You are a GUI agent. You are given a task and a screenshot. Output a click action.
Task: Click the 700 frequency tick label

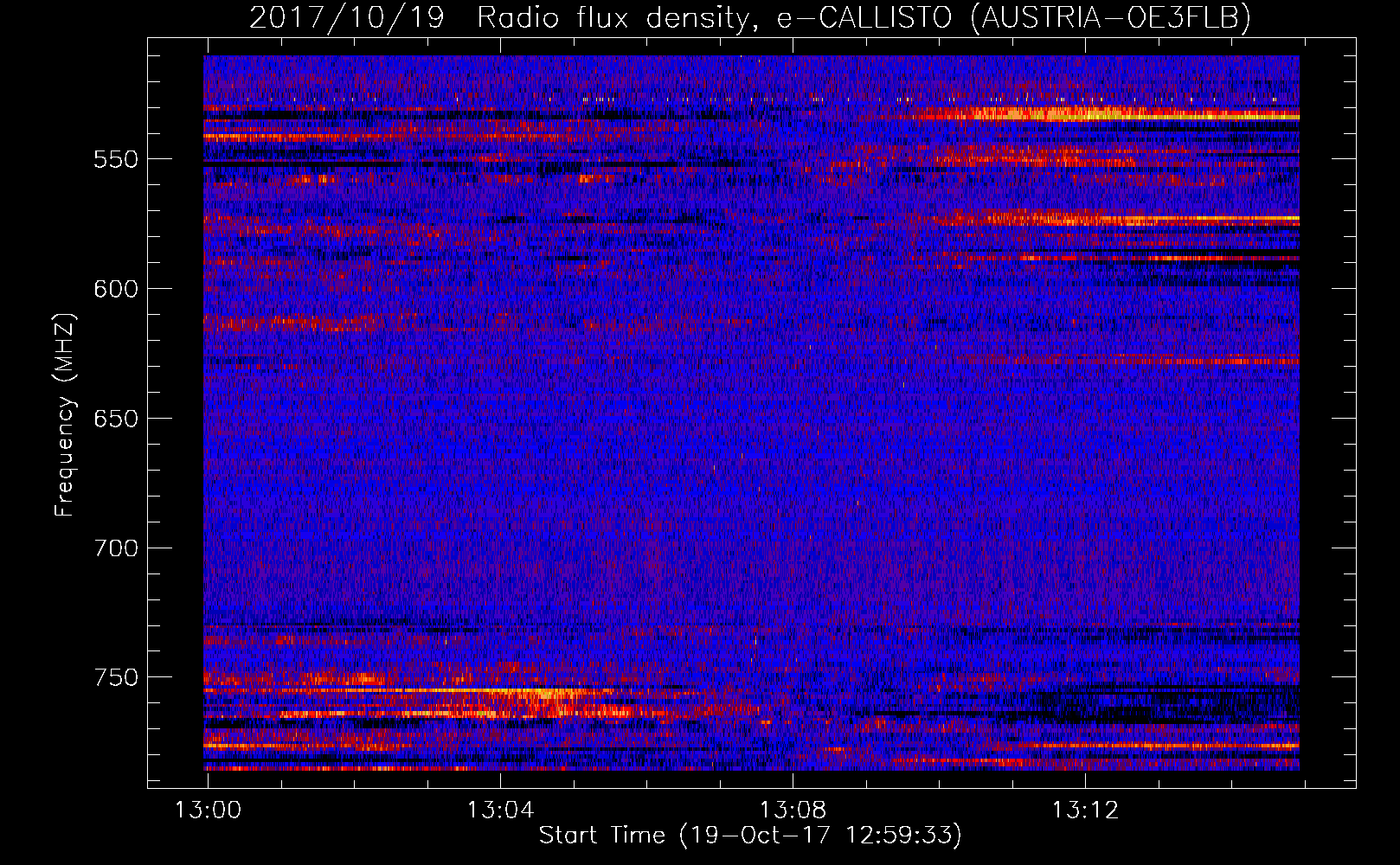pos(116,548)
